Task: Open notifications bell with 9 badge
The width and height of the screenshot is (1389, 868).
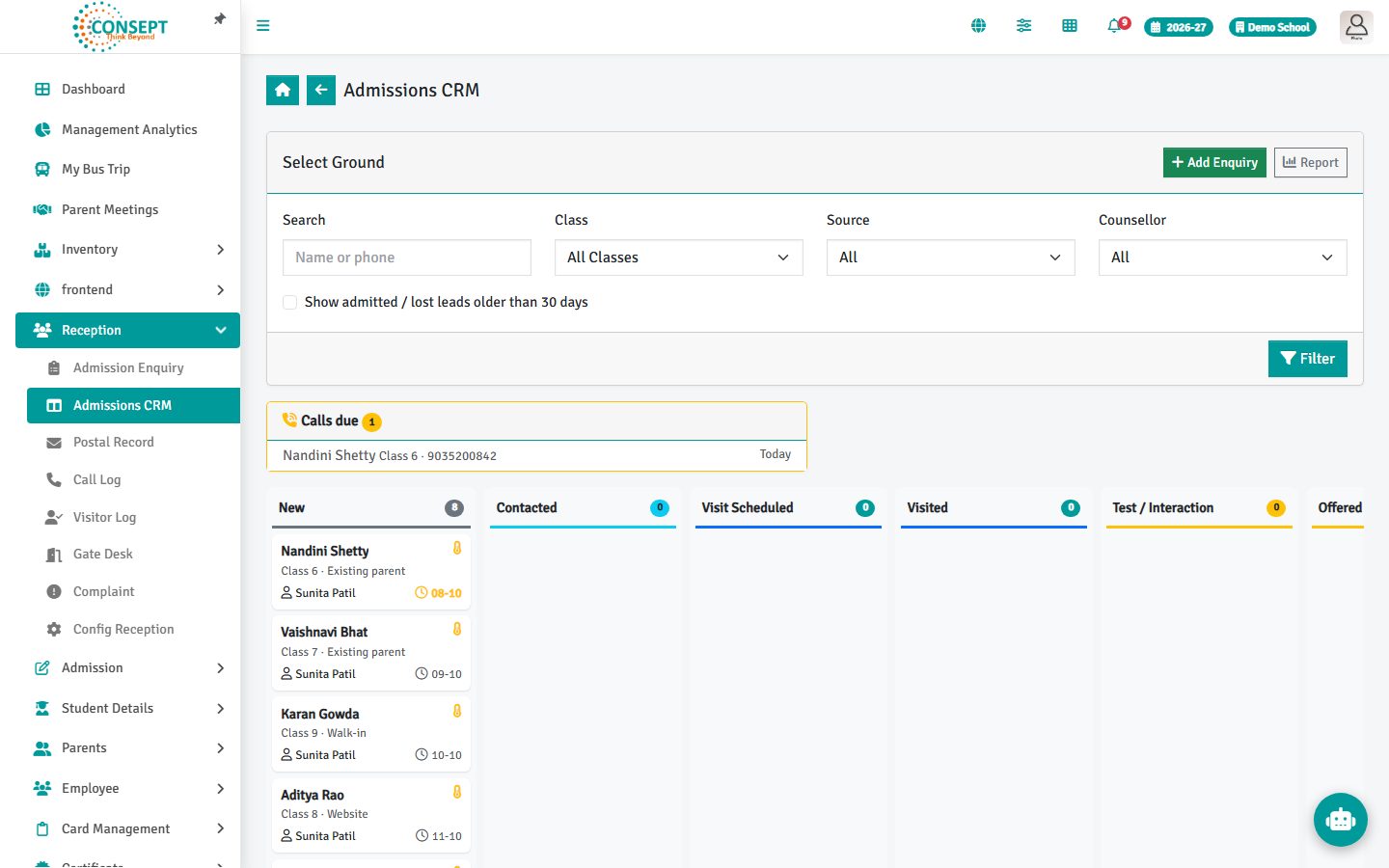Action: 1117,26
